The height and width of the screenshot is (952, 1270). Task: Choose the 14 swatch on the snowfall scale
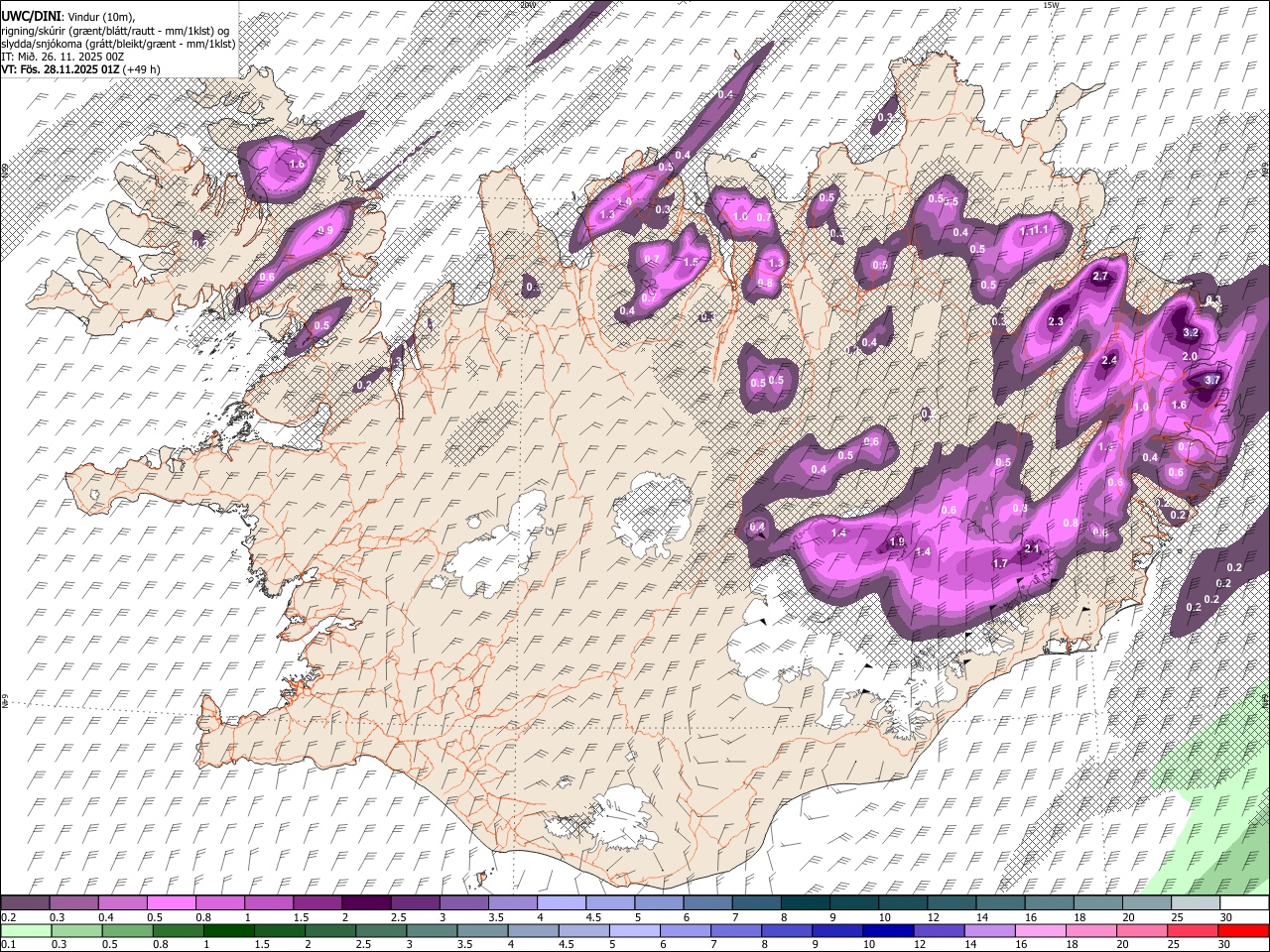coord(1000,903)
